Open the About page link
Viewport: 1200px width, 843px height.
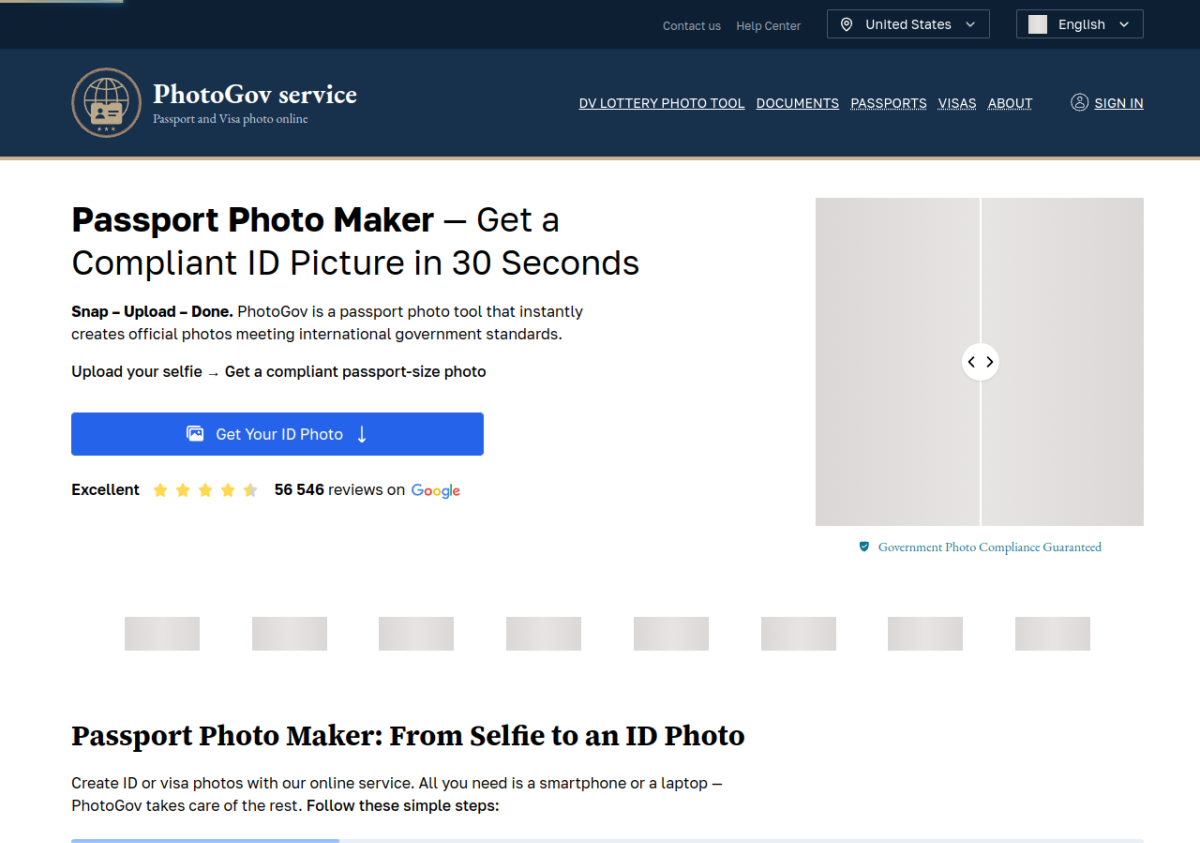(1010, 103)
